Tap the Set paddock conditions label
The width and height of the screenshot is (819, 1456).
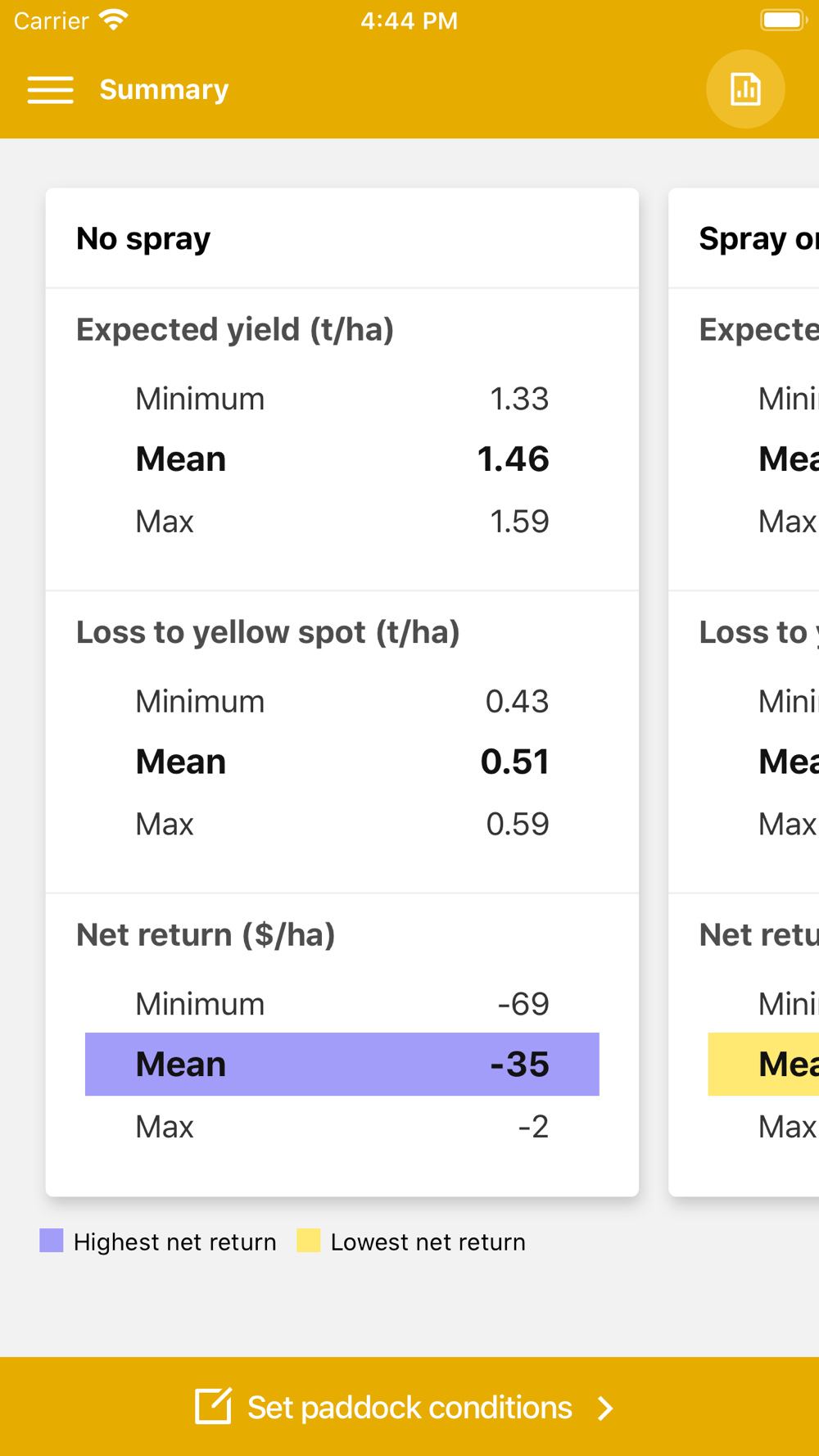tap(409, 1407)
